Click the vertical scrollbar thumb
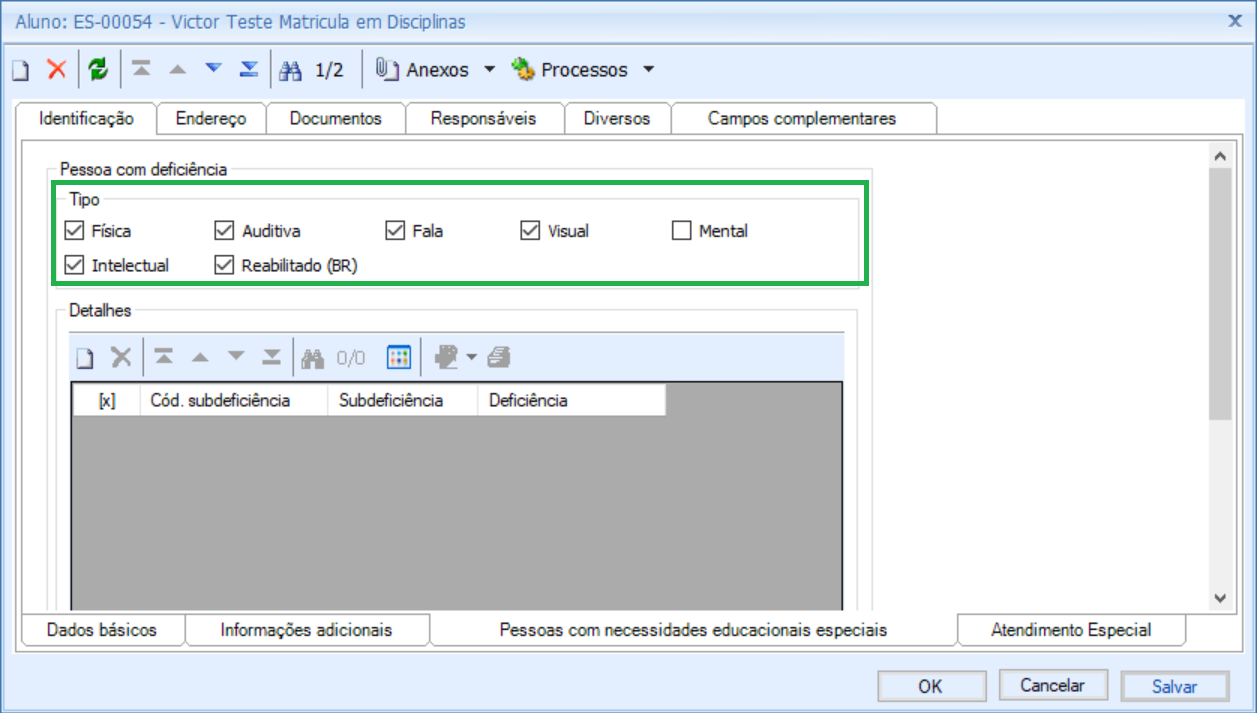1257x713 pixels. pos(1219,294)
